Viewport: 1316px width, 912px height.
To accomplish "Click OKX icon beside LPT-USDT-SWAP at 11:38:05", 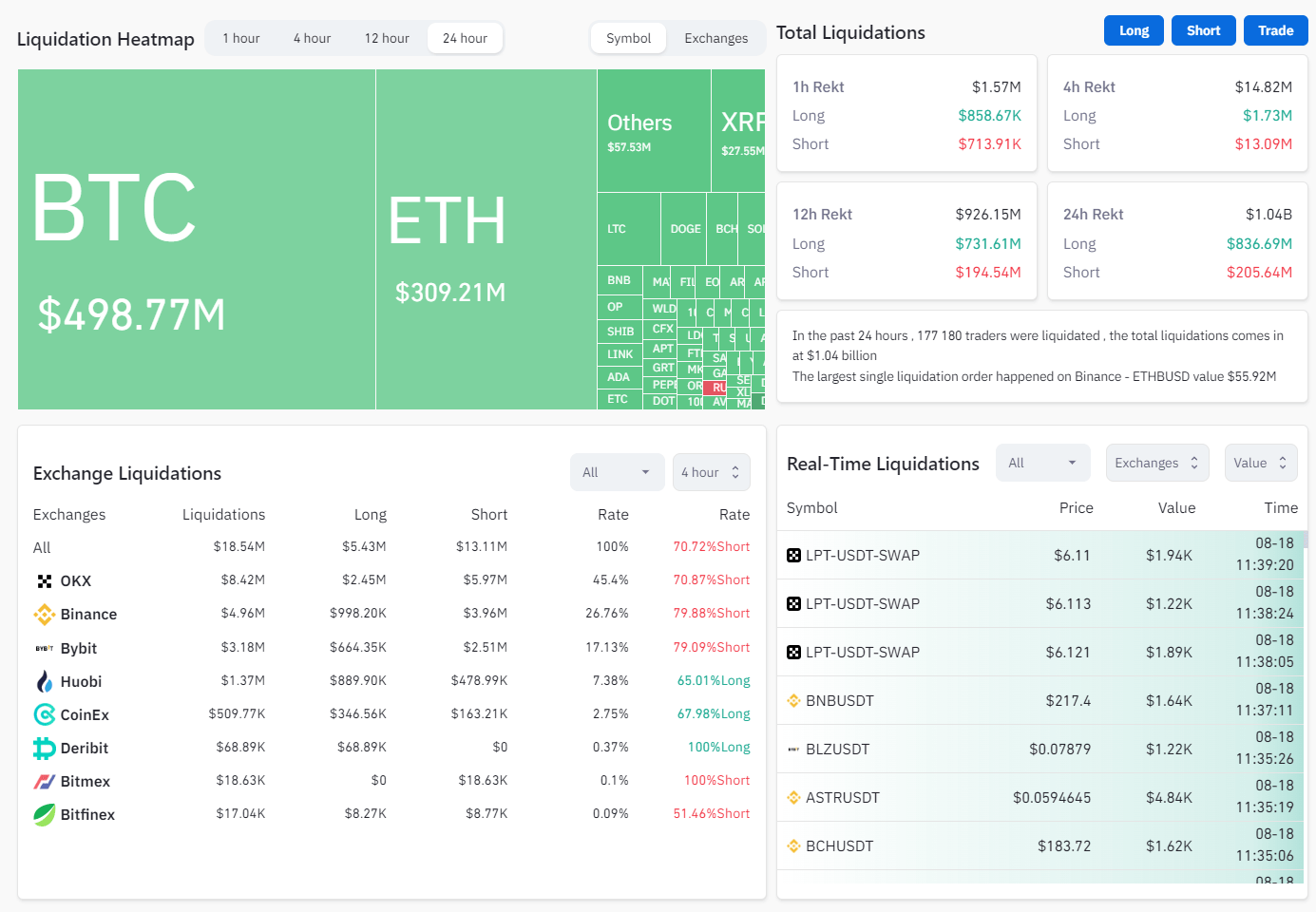I will point(793,652).
